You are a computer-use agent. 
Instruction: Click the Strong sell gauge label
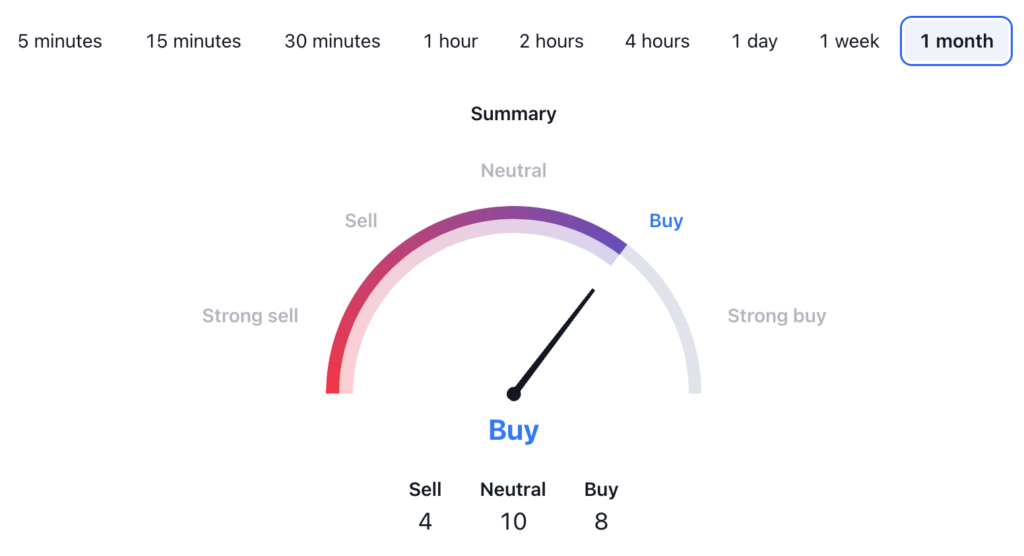pyautogui.click(x=250, y=316)
